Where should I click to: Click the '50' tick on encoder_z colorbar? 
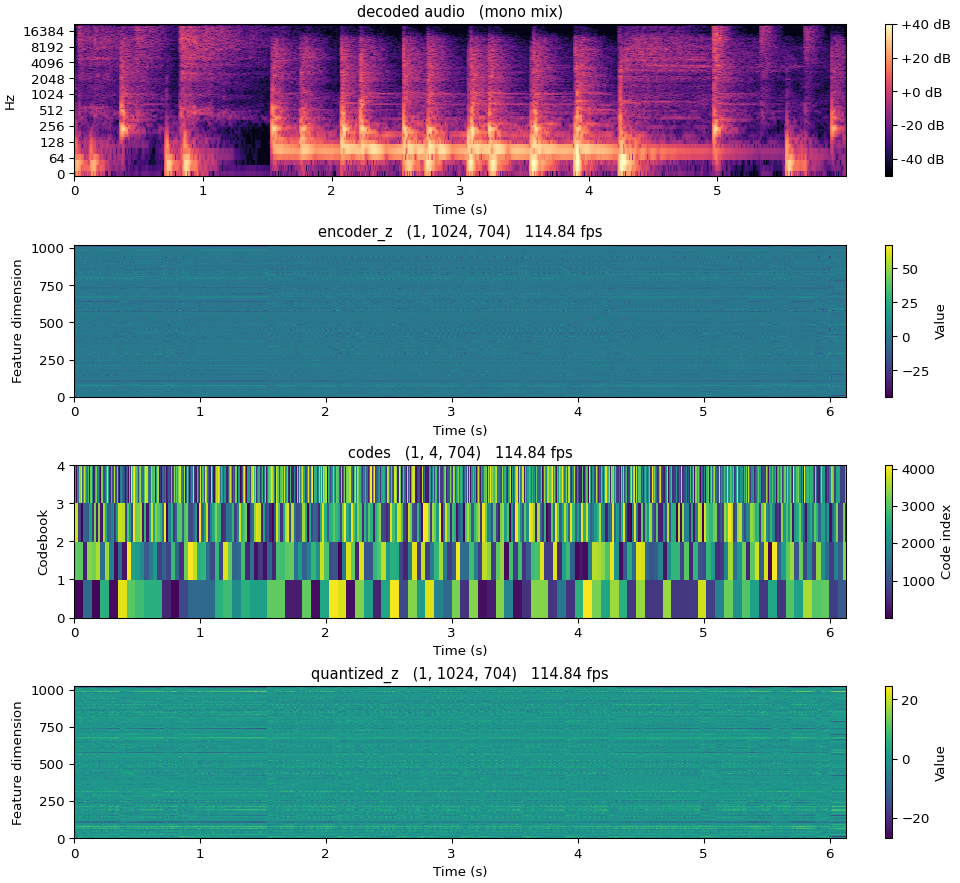point(910,270)
